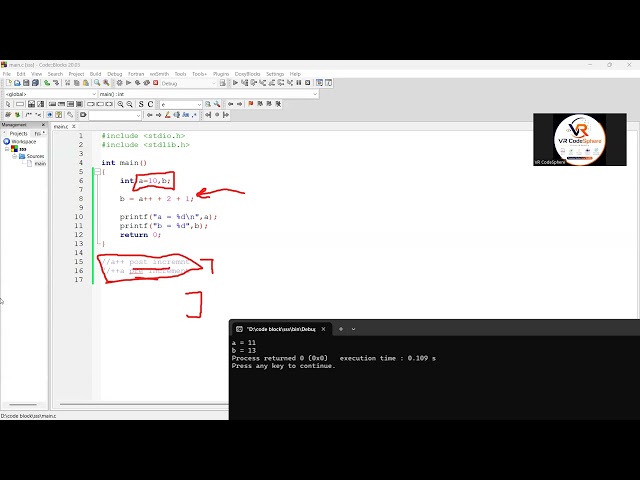Screen dimensions: 640x480
Task: Click the Build and run icon
Action: 138,83
